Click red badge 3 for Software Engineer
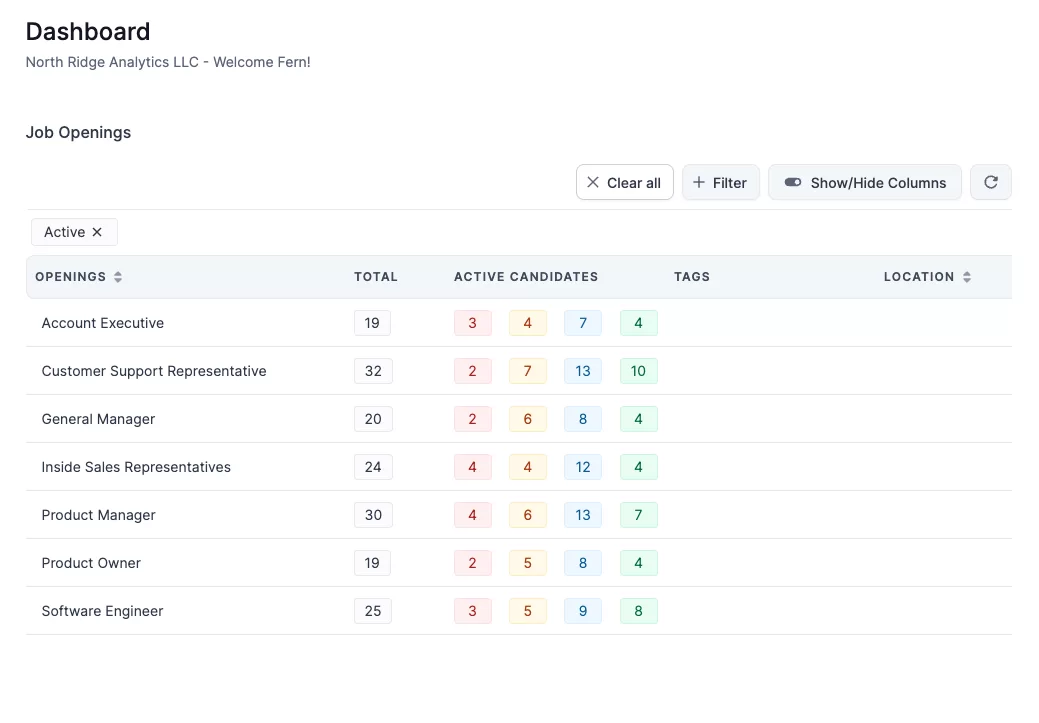1039x723 pixels. click(x=472, y=611)
